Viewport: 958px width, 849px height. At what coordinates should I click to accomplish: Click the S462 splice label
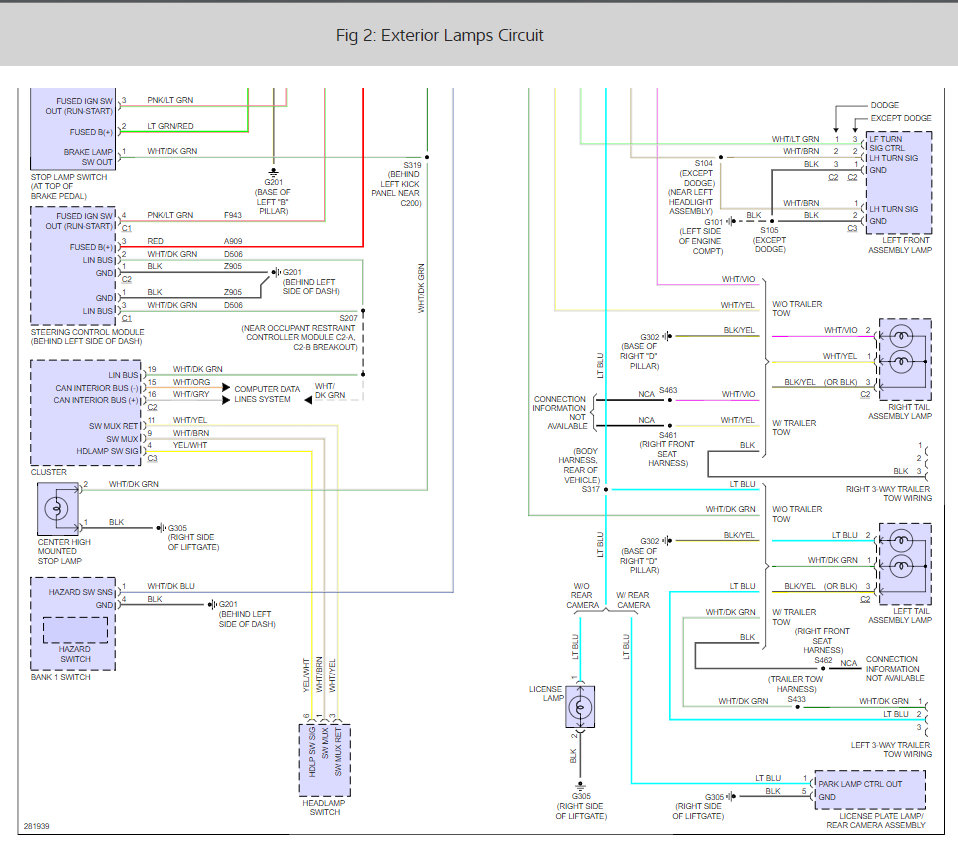pyautogui.click(x=823, y=660)
